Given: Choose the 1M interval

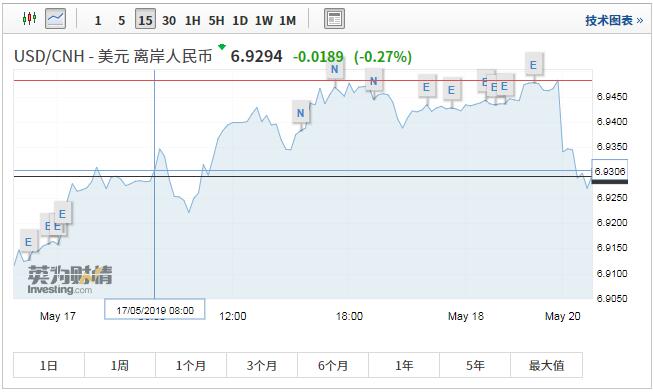Looking at the screenshot, I should [x=287, y=20].
